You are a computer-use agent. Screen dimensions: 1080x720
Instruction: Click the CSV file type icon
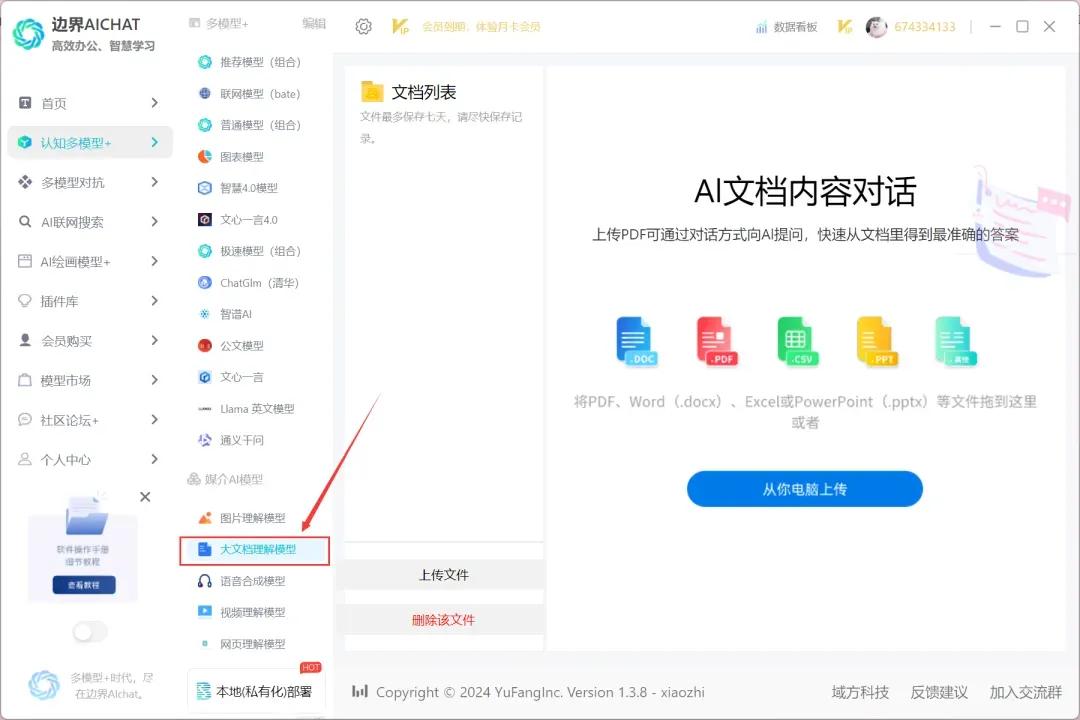(796, 341)
